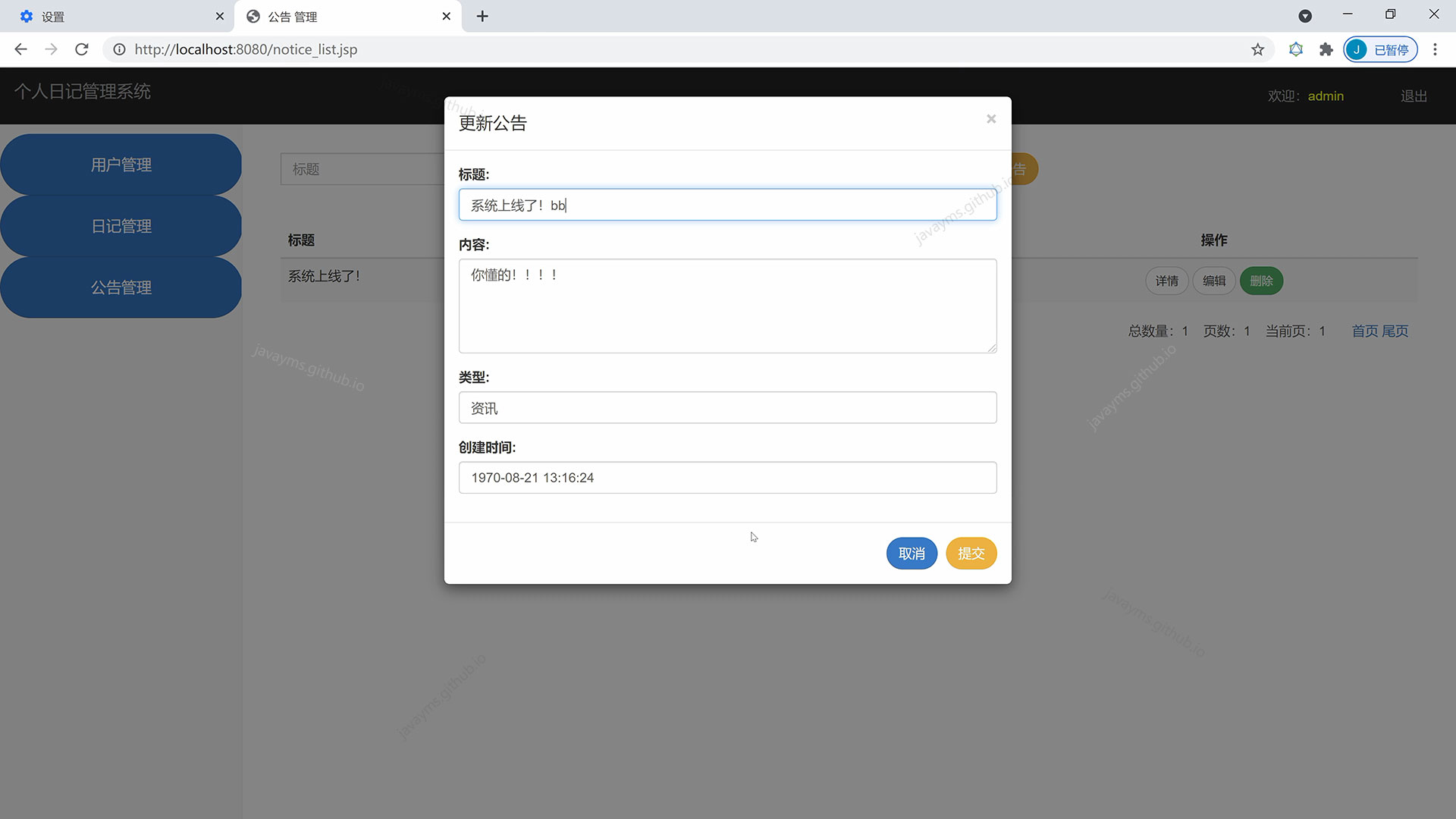Click the browser back arrow

click(20, 49)
